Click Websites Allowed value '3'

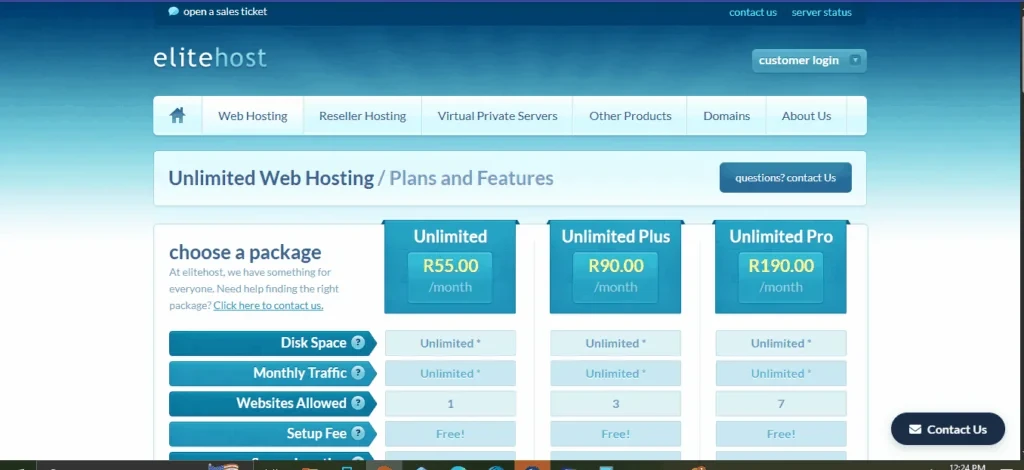[x=616, y=403]
